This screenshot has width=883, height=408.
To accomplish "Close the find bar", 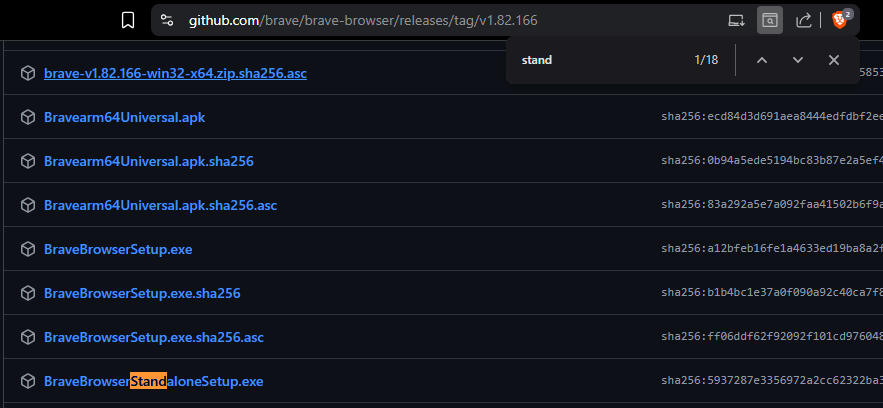I will pyautogui.click(x=834, y=60).
